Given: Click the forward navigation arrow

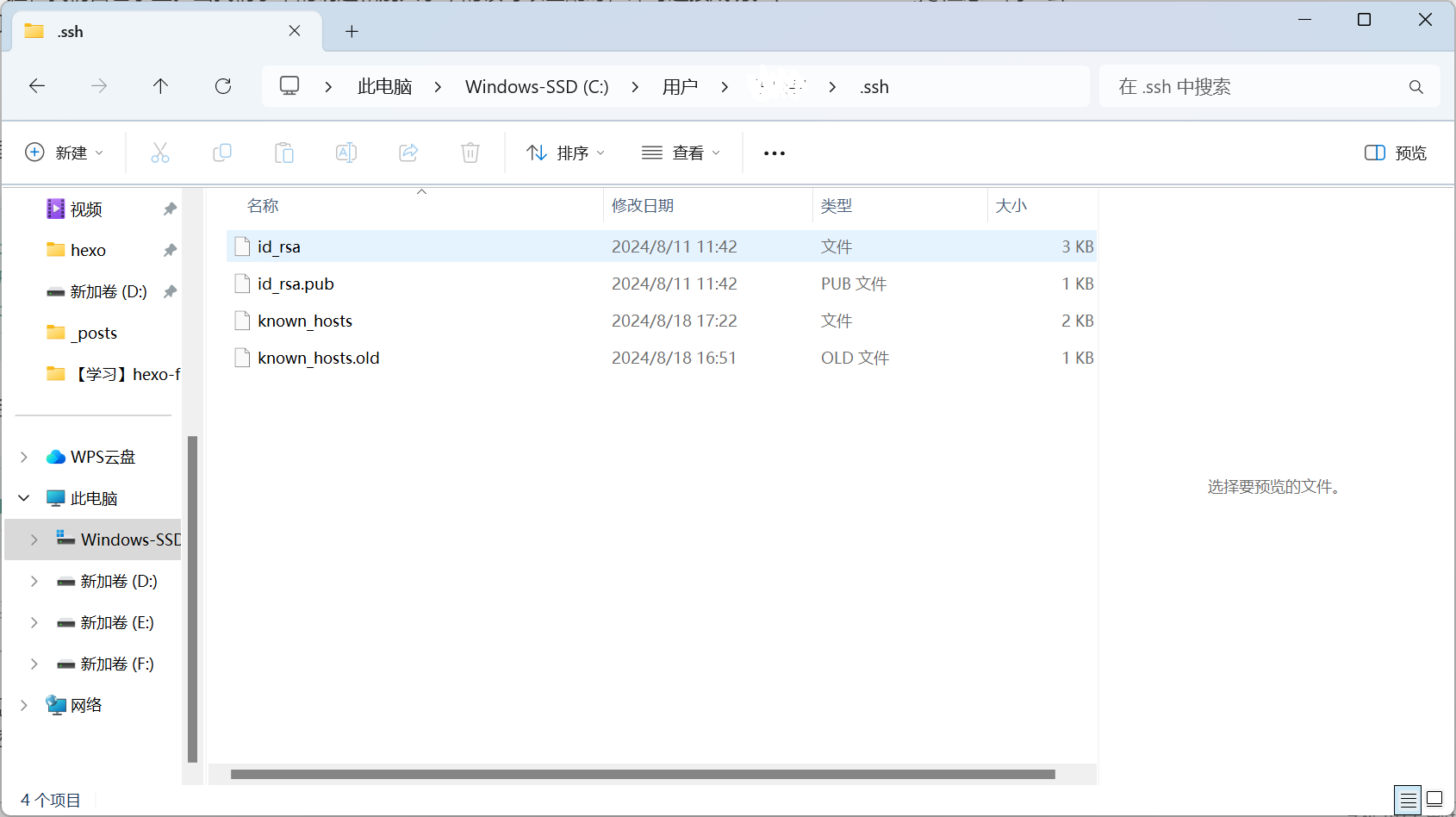Looking at the screenshot, I should [99, 86].
